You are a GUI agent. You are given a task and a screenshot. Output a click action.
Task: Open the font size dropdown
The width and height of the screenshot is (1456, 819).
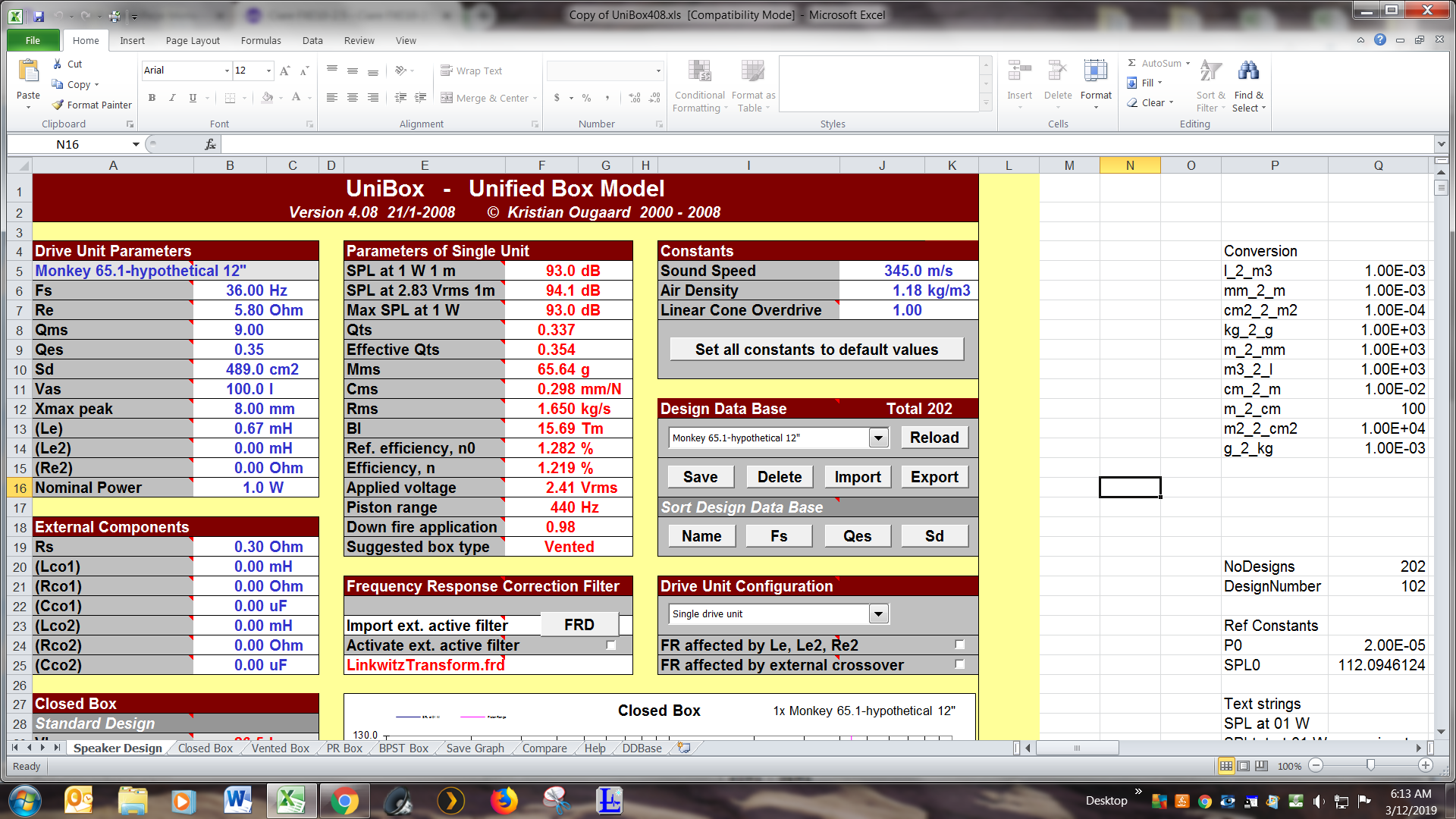(268, 71)
